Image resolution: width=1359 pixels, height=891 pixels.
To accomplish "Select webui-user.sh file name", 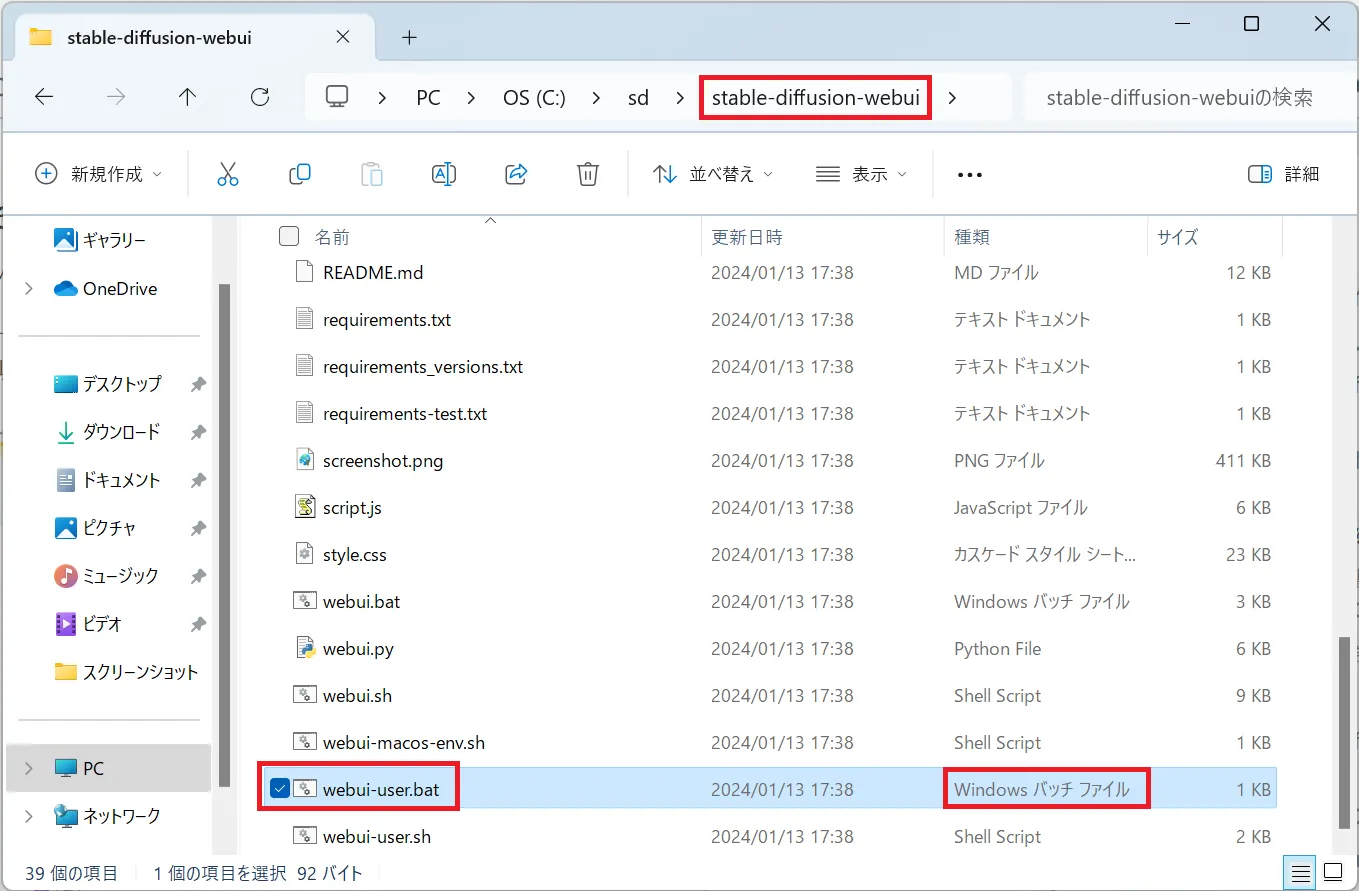I will [377, 837].
